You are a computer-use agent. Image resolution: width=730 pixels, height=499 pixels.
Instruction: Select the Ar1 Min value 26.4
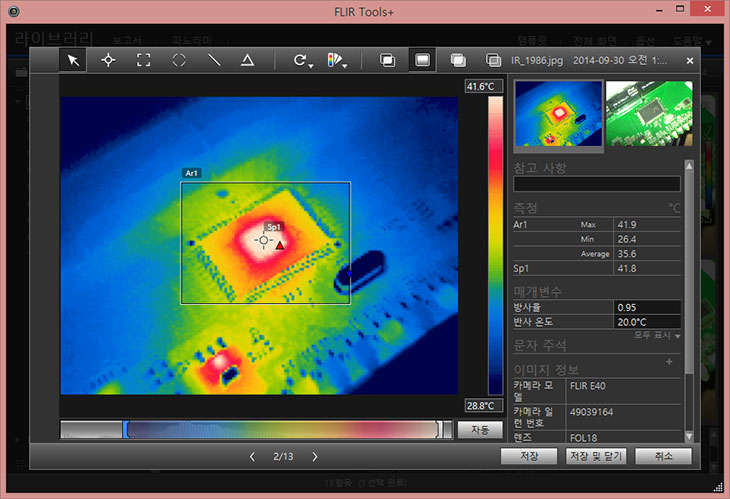(x=627, y=239)
